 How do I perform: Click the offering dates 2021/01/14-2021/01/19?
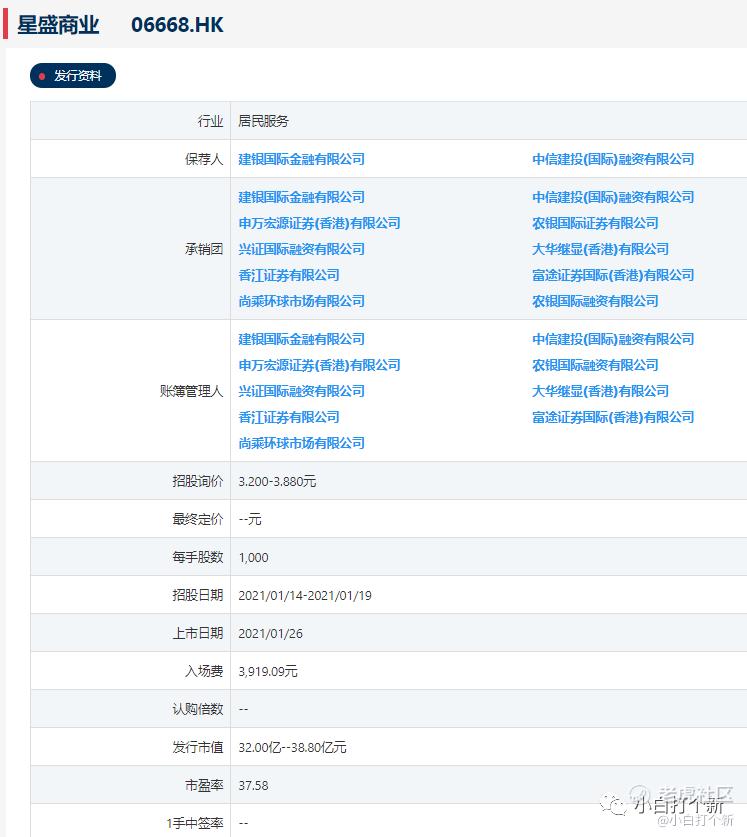pos(305,595)
